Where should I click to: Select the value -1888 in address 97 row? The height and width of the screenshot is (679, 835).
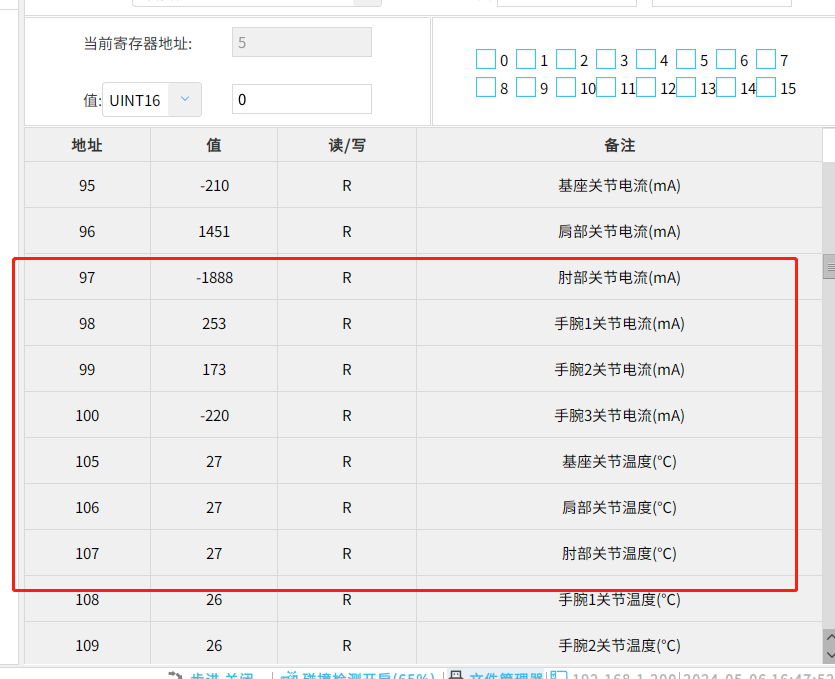coord(214,277)
